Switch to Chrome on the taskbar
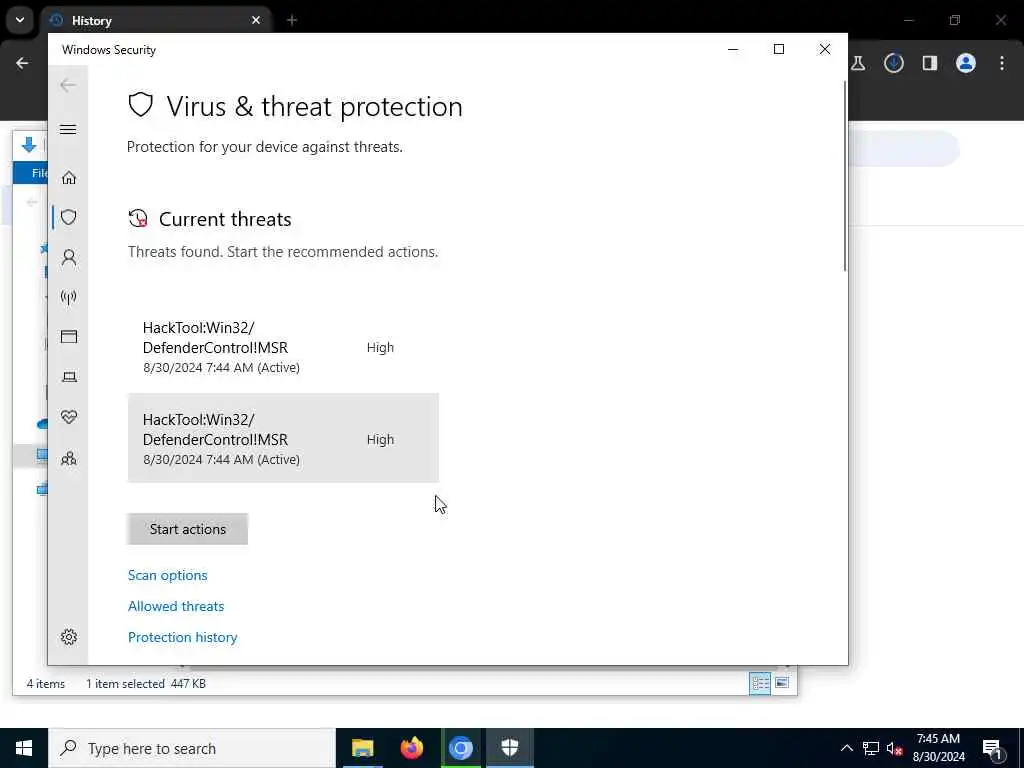 point(460,748)
